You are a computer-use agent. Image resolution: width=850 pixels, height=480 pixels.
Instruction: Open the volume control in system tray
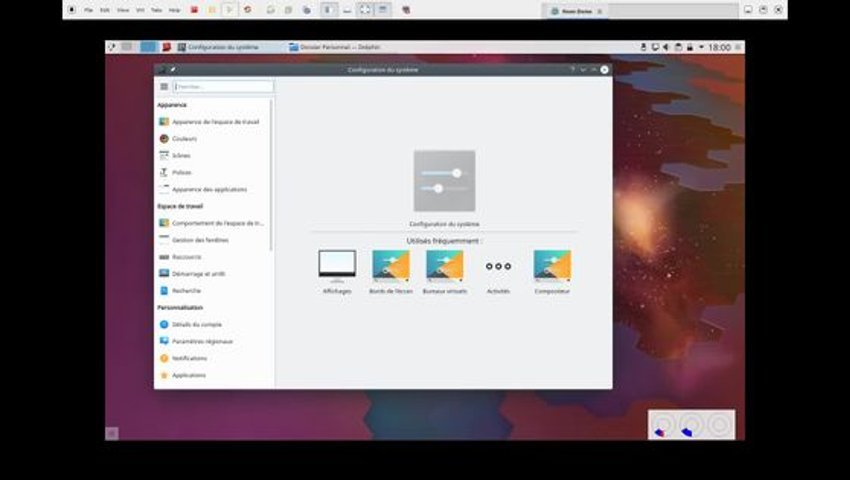tap(666, 47)
